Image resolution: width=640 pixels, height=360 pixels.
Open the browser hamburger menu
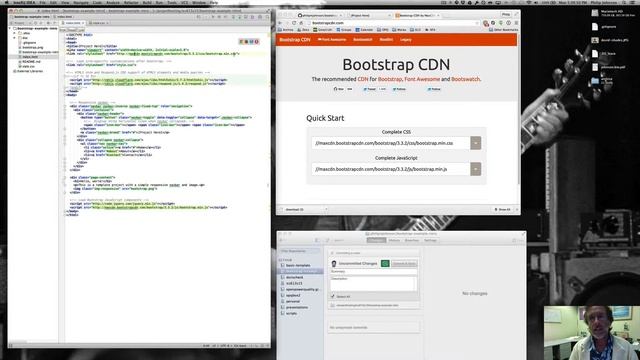click(516, 23)
